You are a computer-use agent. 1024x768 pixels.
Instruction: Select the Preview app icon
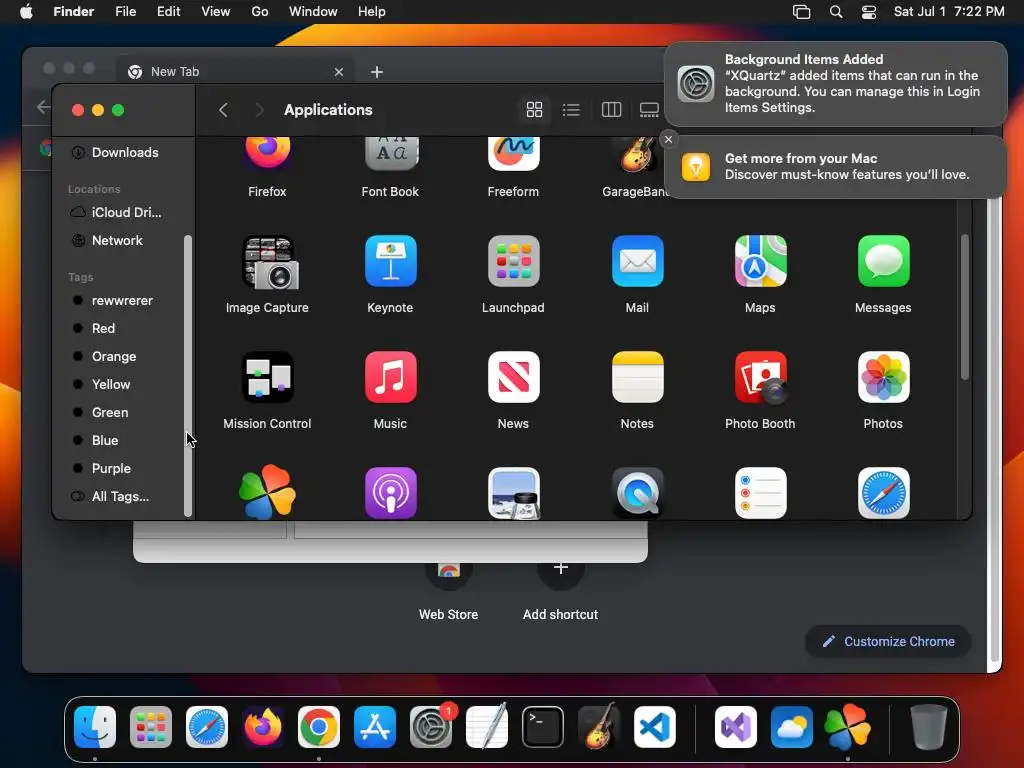513,493
